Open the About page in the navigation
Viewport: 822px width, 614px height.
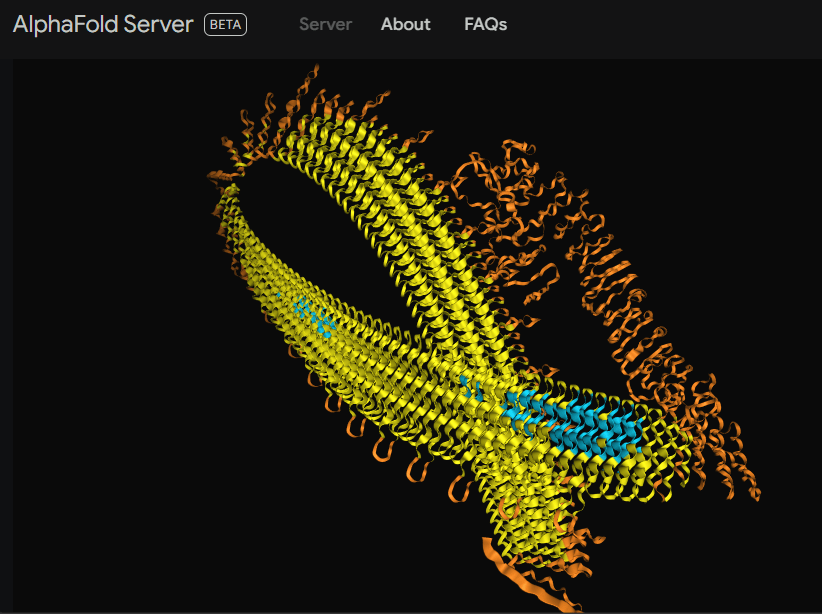tap(405, 24)
